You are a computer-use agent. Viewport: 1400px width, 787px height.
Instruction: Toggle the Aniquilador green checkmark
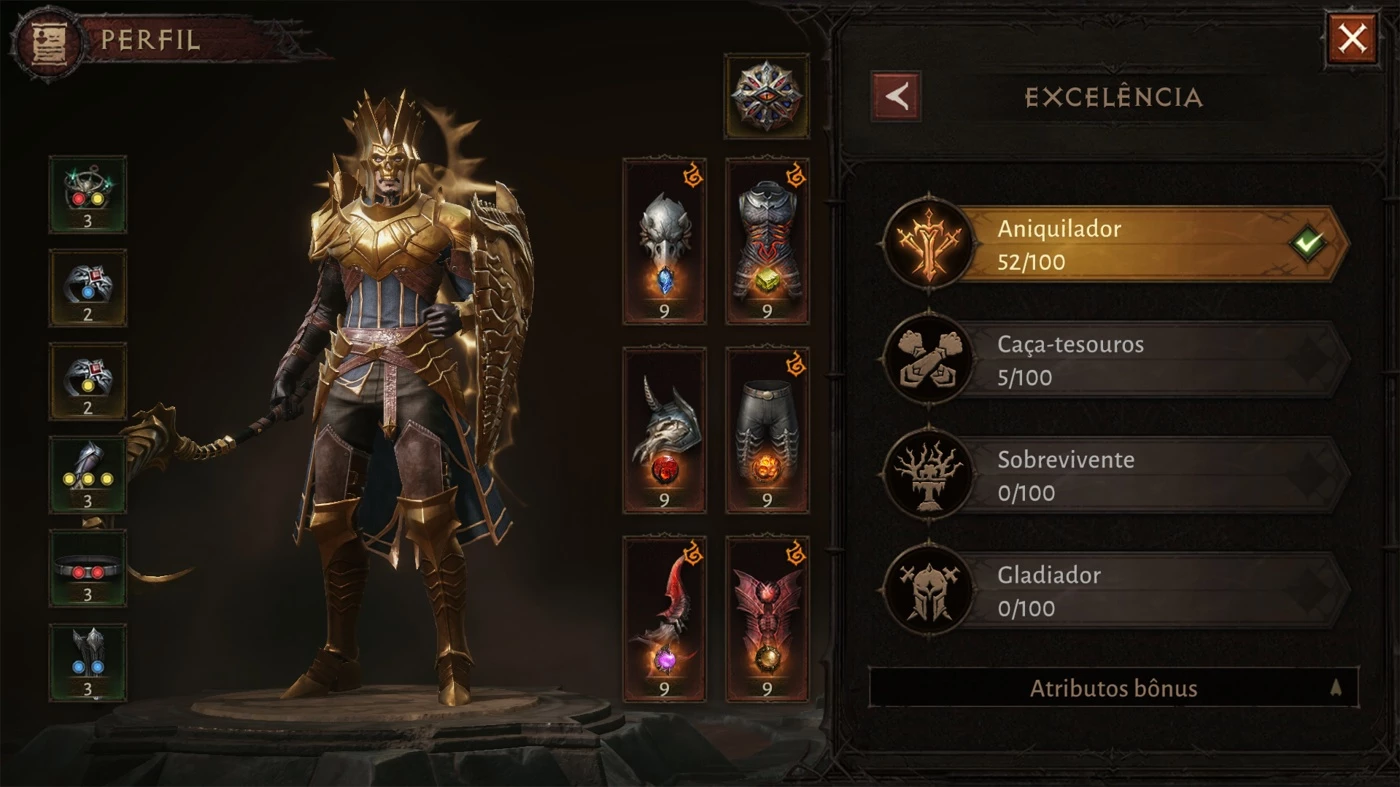click(1307, 244)
